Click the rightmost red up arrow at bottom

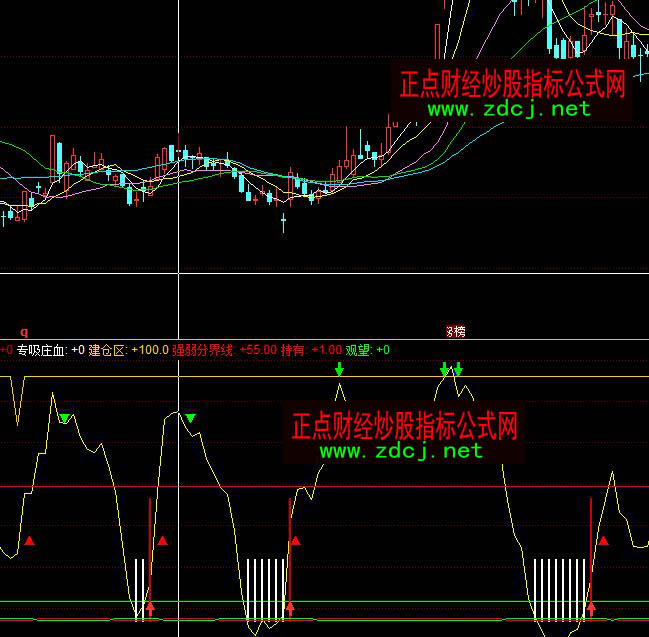pyautogui.click(x=591, y=606)
